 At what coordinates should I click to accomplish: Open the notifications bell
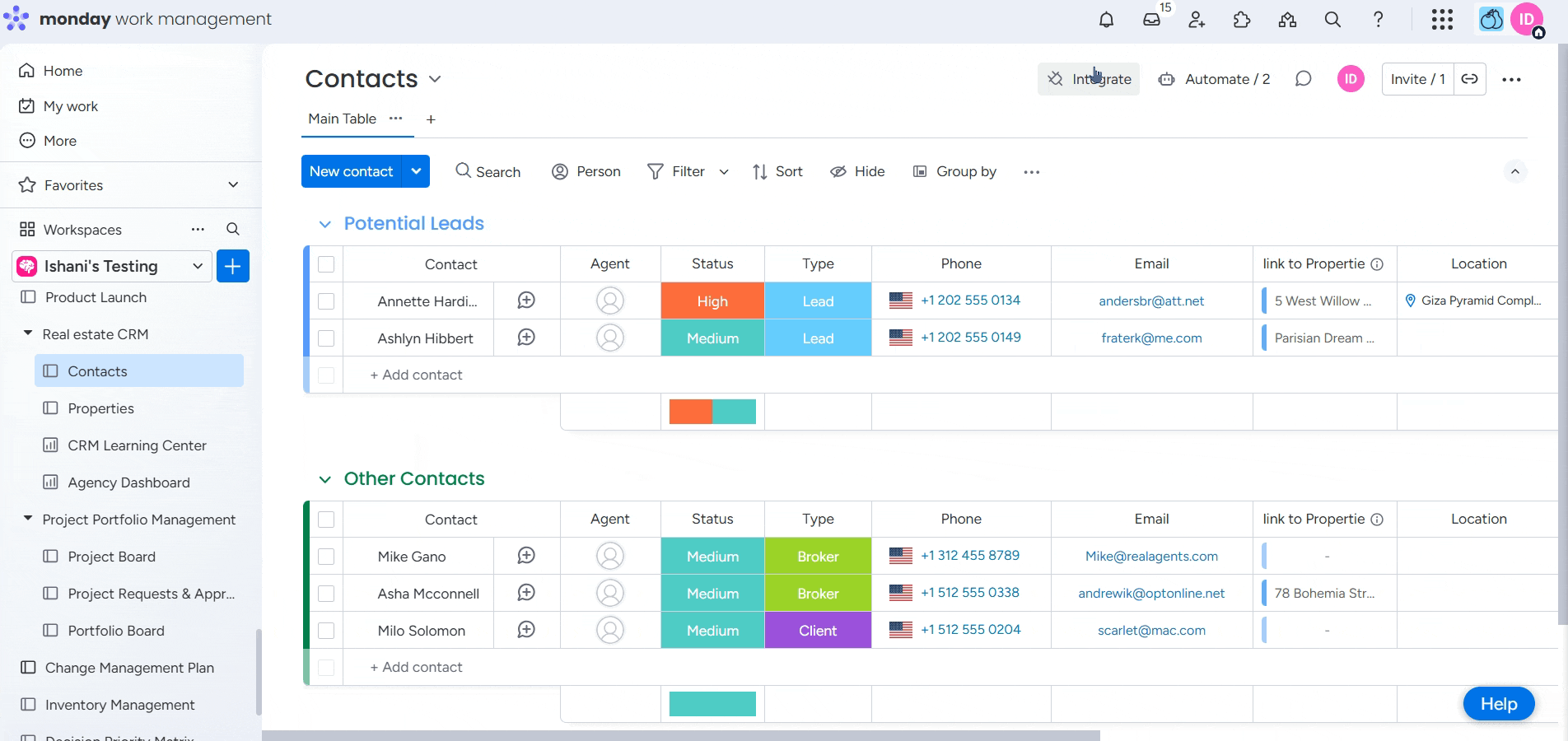tap(1106, 19)
